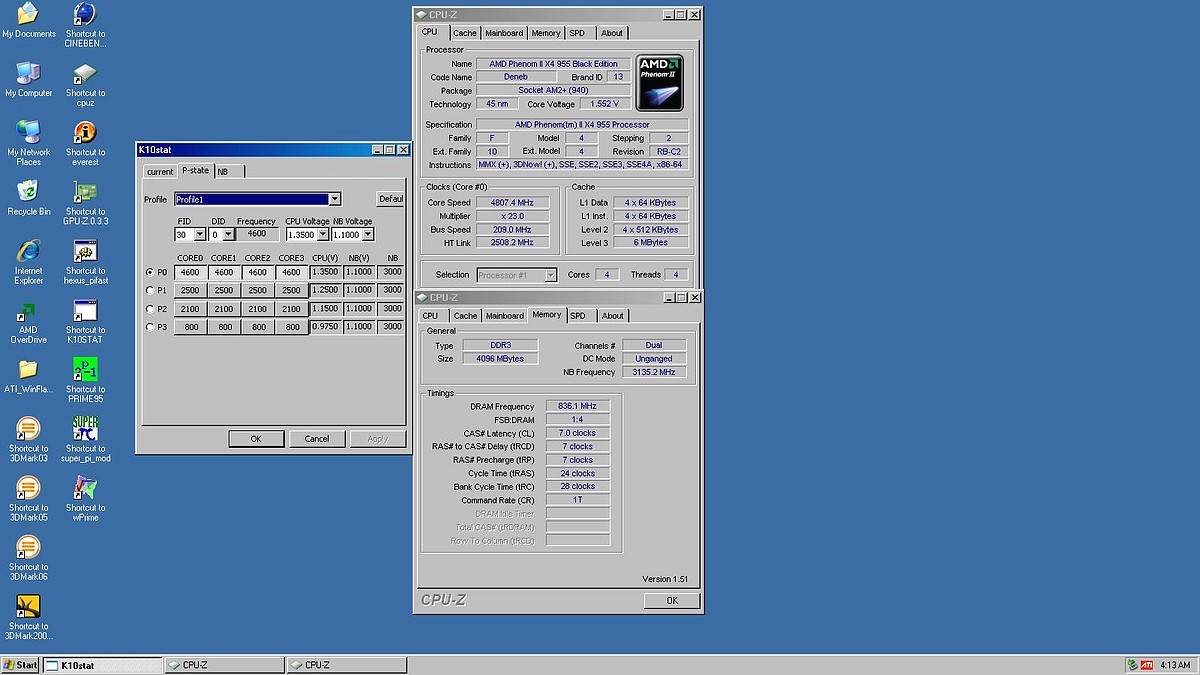Select the P2 state radio button

(x=150, y=309)
